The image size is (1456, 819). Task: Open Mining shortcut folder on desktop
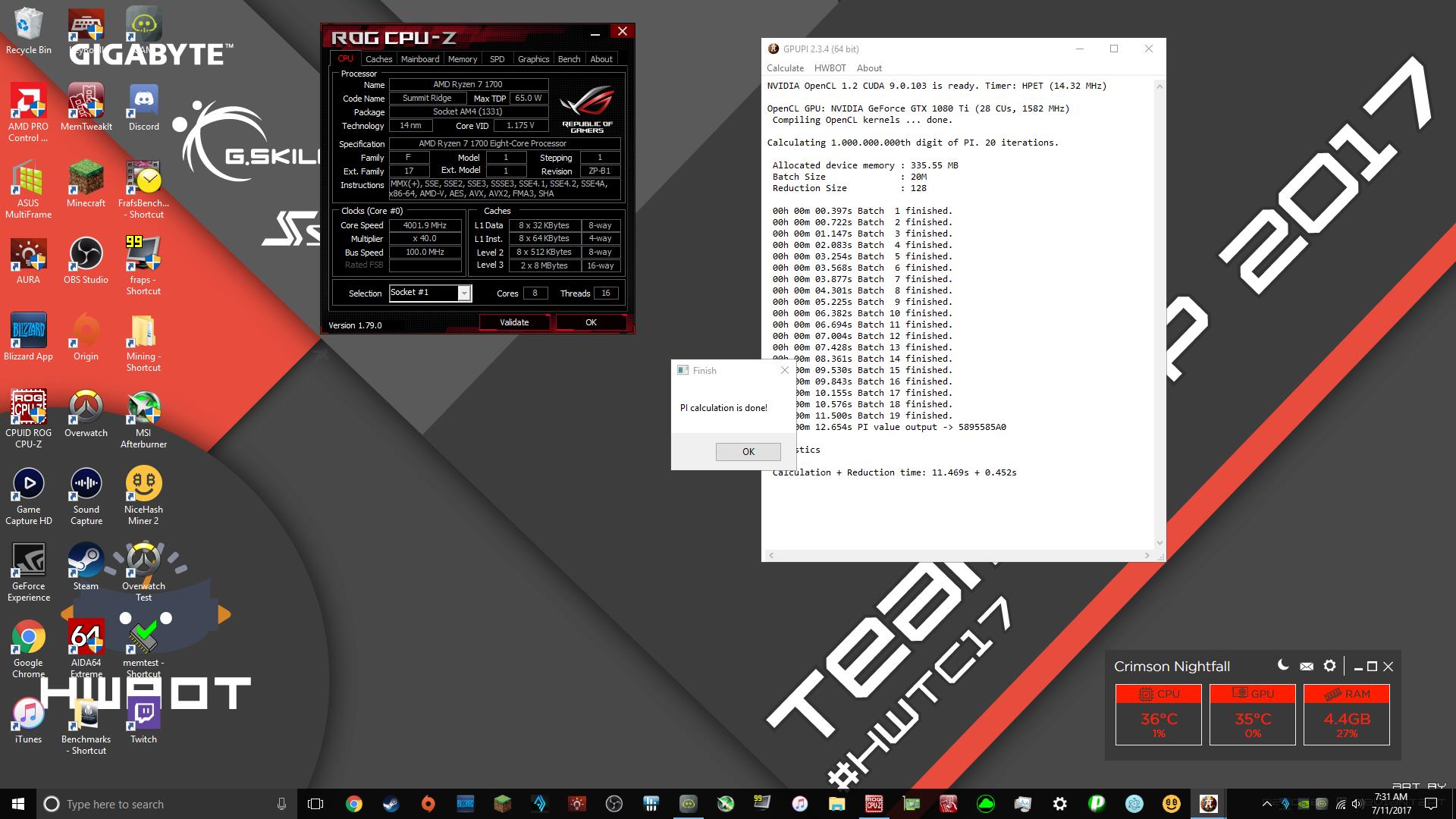tap(143, 343)
